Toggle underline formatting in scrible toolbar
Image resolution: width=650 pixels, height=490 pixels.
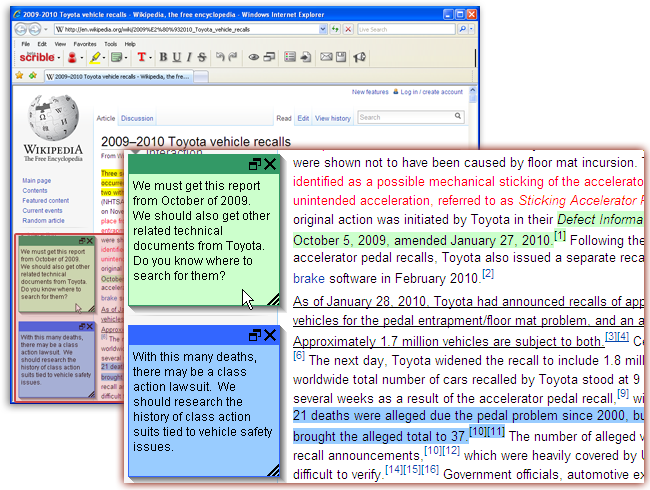tap(177, 57)
